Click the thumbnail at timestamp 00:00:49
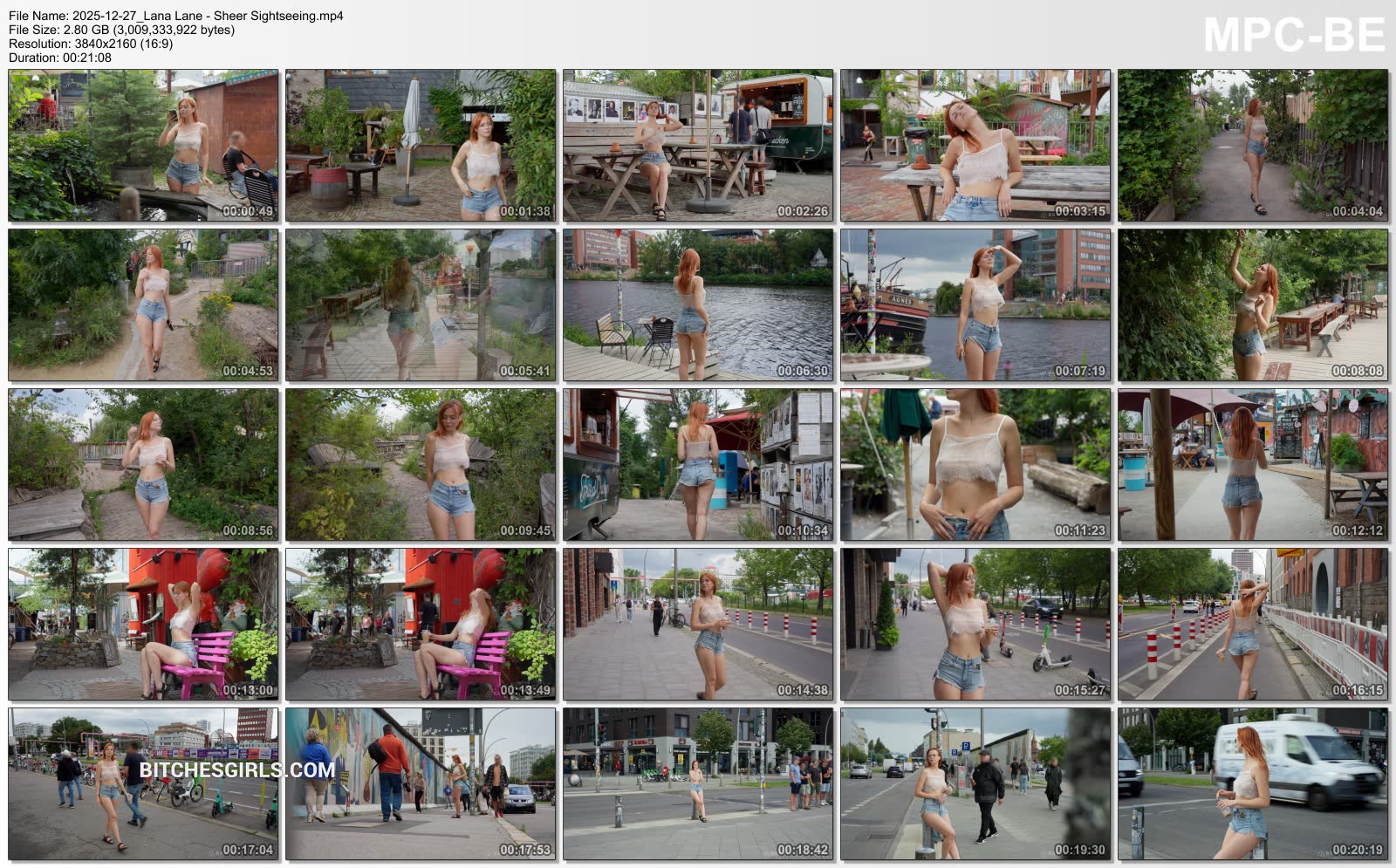Screen dimensions: 1396x868 [143, 146]
